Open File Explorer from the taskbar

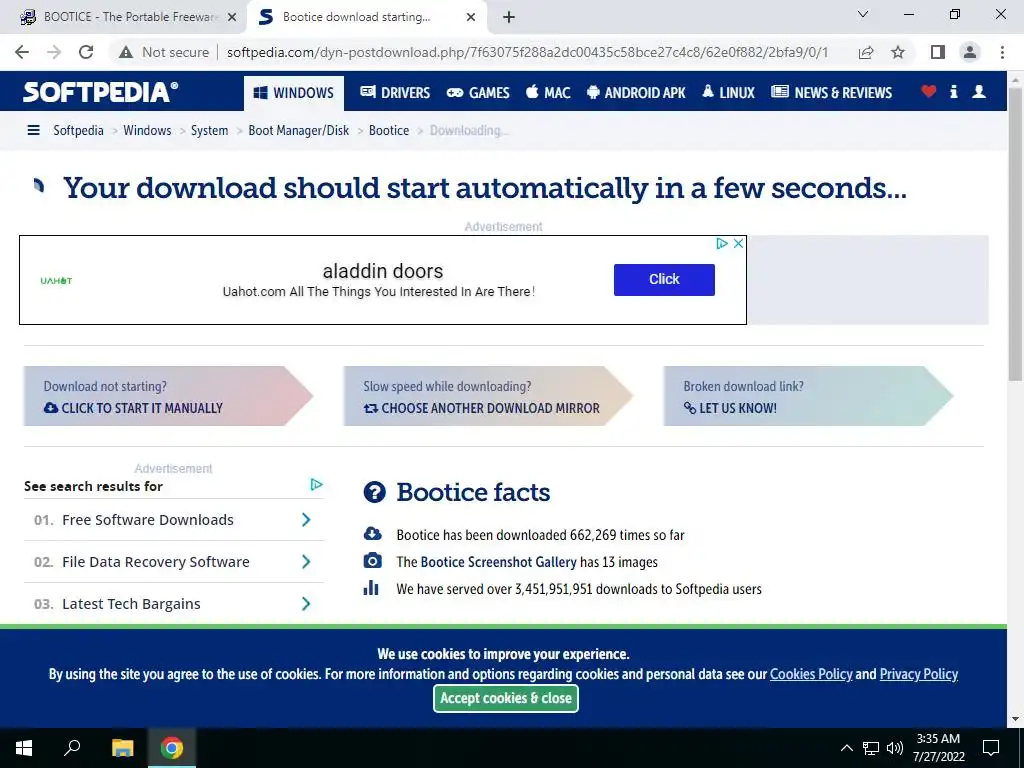click(122, 748)
